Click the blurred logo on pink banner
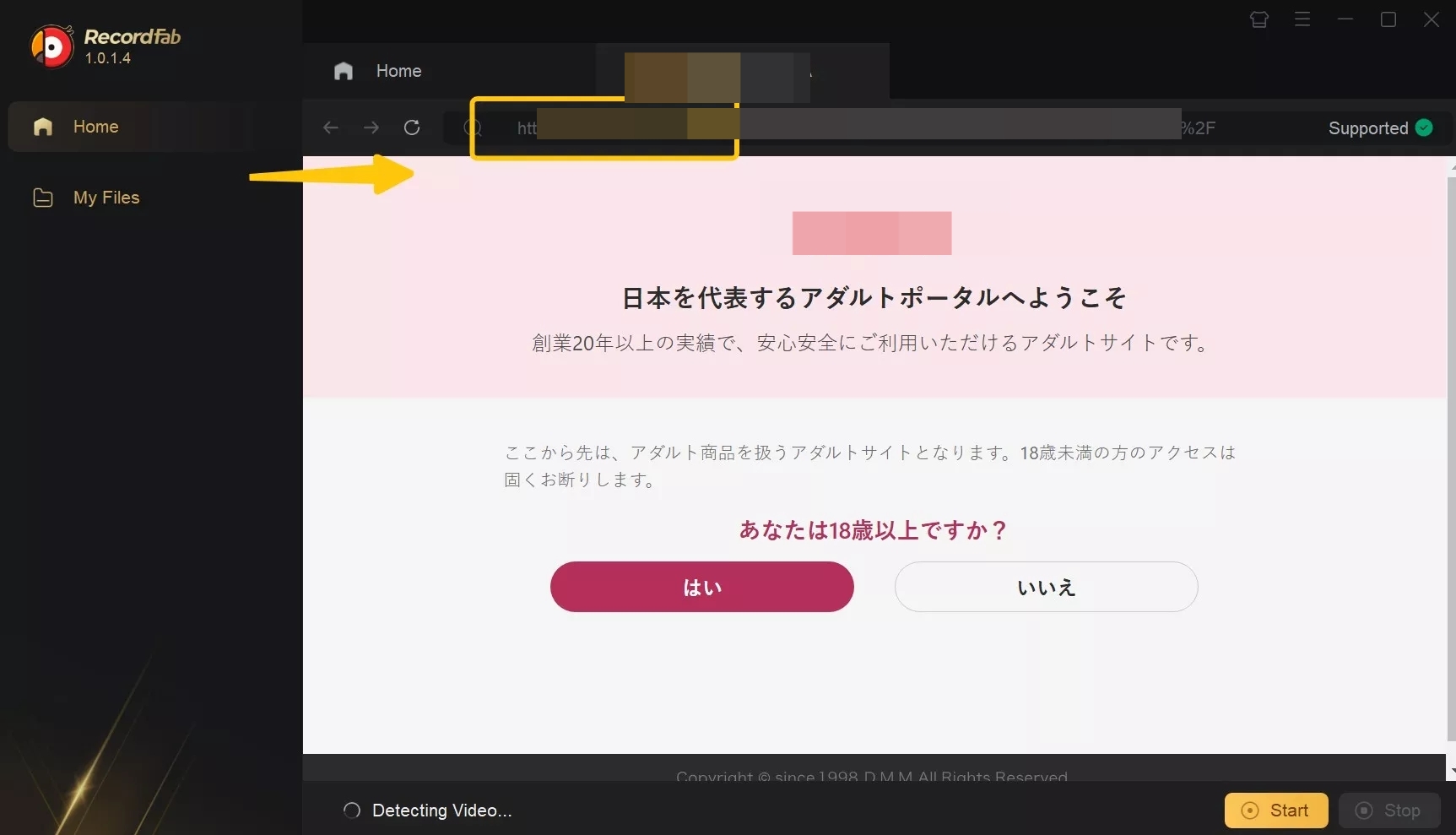The width and height of the screenshot is (1456, 835). click(x=872, y=233)
